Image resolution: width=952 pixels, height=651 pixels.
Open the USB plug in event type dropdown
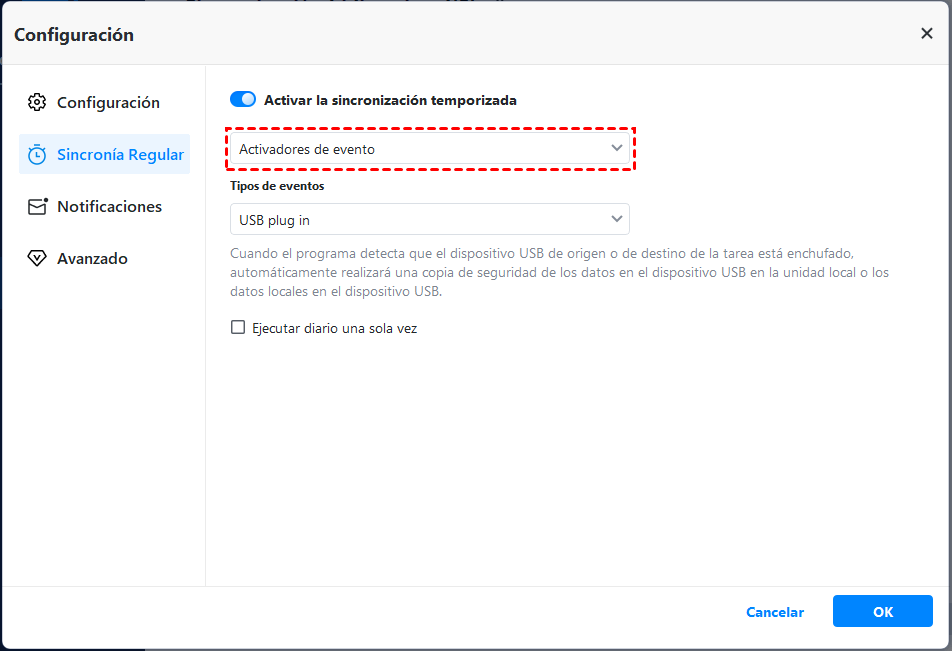pos(429,219)
